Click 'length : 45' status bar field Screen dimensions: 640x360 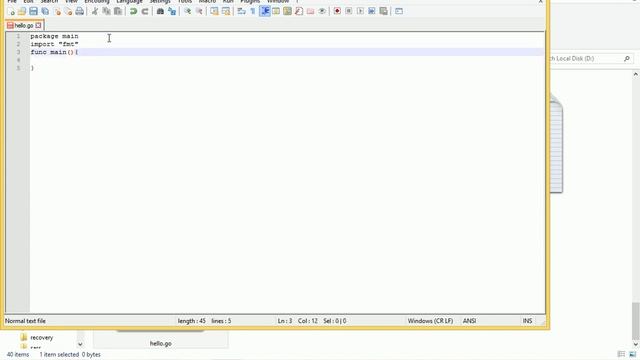click(x=191, y=321)
